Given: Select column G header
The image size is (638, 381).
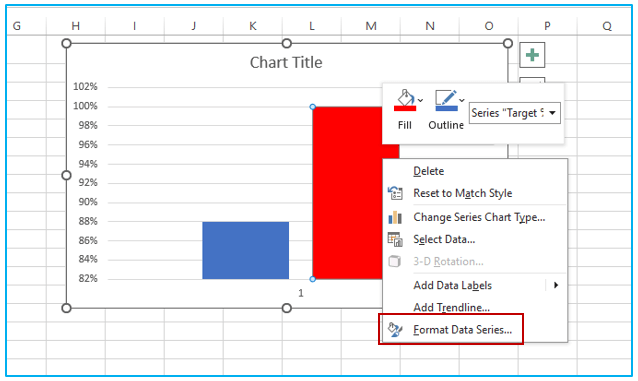Looking at the screenshot, I should coord(17,26).
